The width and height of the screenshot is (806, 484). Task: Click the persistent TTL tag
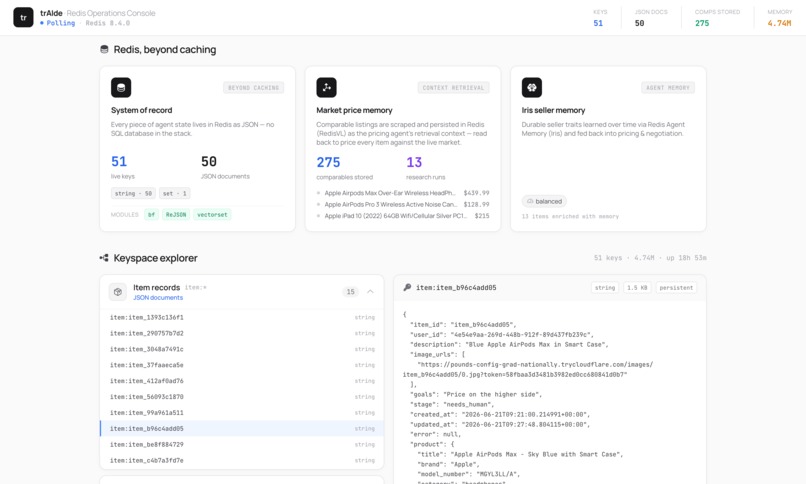click(676, 288)
